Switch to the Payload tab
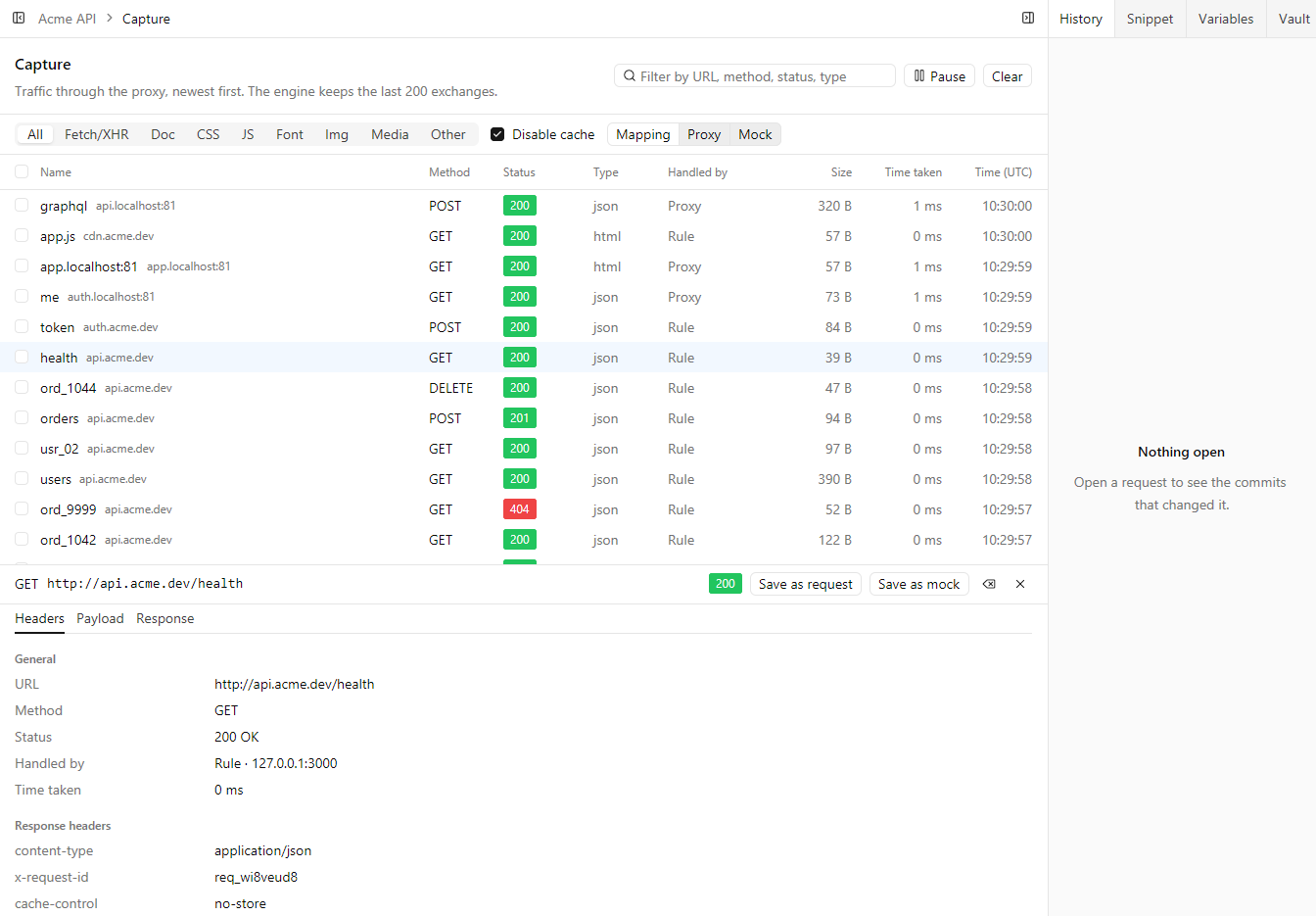Image resolution: width=1316 pixels, height=916 pixels. click(x=100, y=618)
